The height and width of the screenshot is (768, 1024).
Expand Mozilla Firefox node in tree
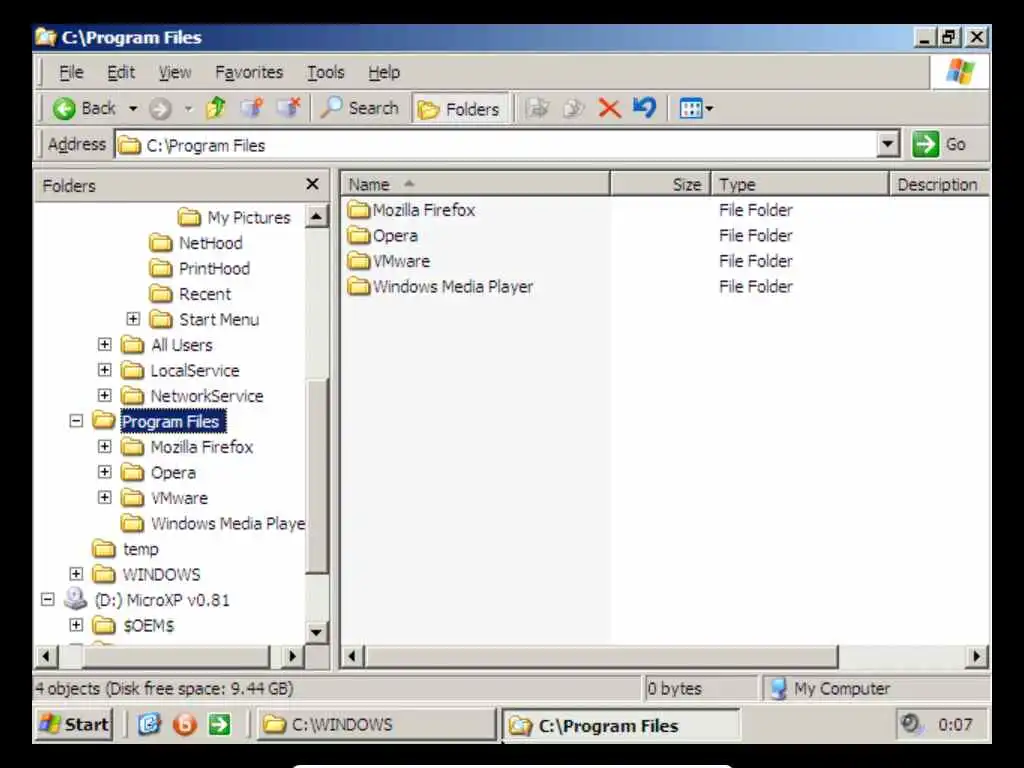104,446
